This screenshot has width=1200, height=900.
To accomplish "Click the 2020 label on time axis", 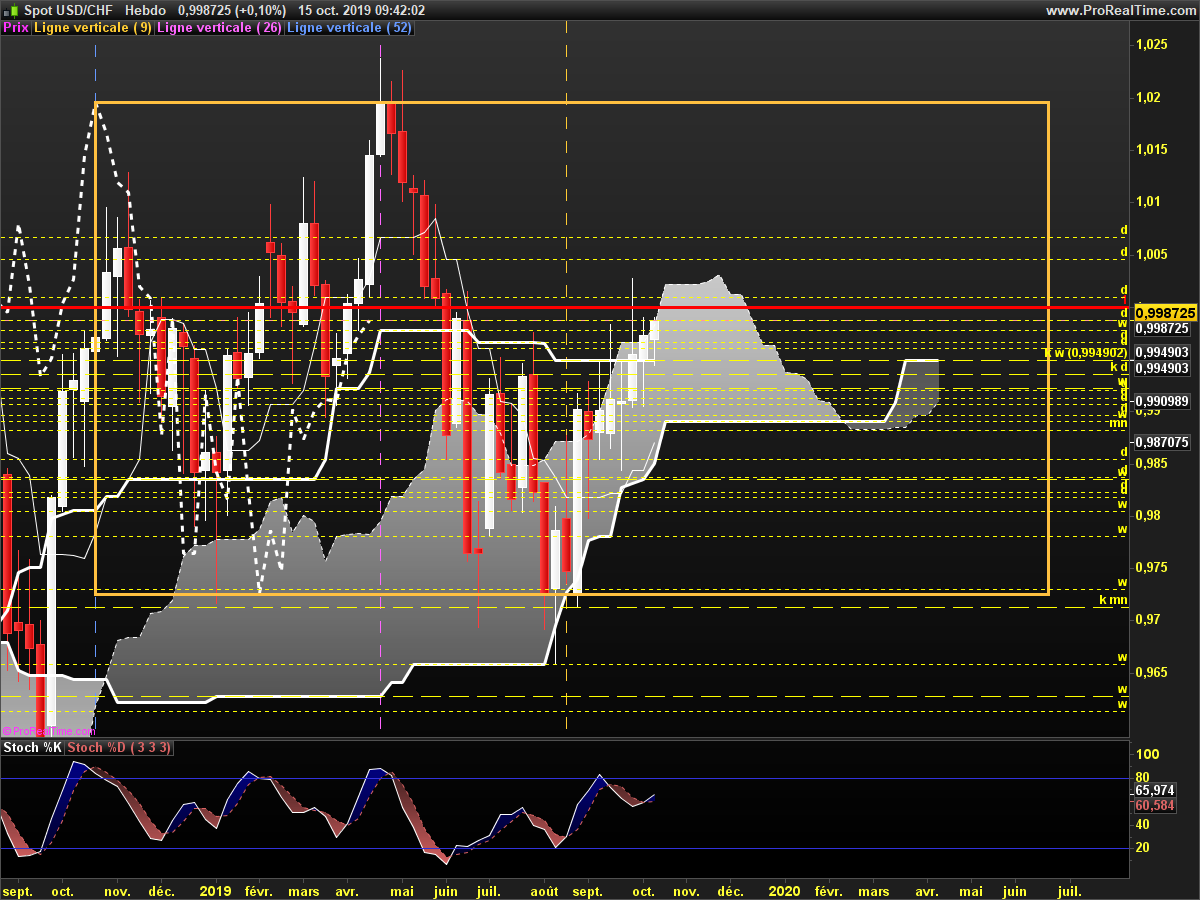I will click(783, 890).
